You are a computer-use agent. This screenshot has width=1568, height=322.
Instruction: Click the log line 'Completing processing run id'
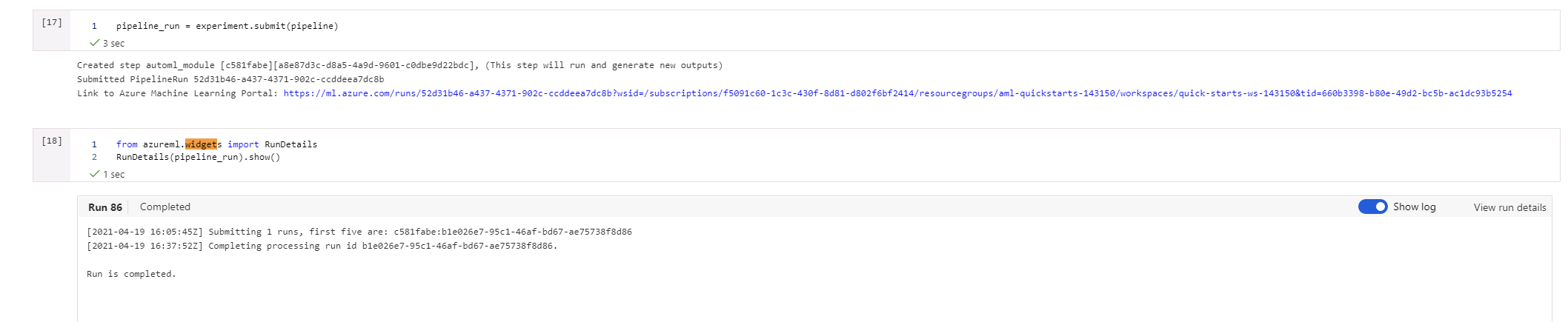[322, 246]
